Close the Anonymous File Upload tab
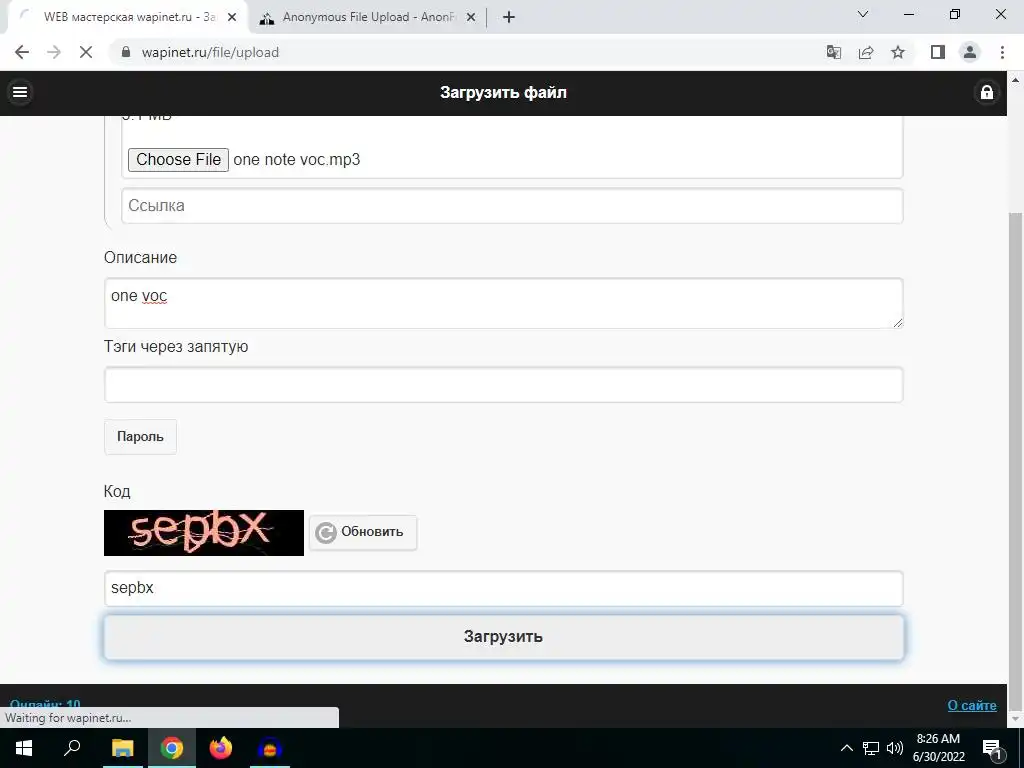 tap(470, 18)
